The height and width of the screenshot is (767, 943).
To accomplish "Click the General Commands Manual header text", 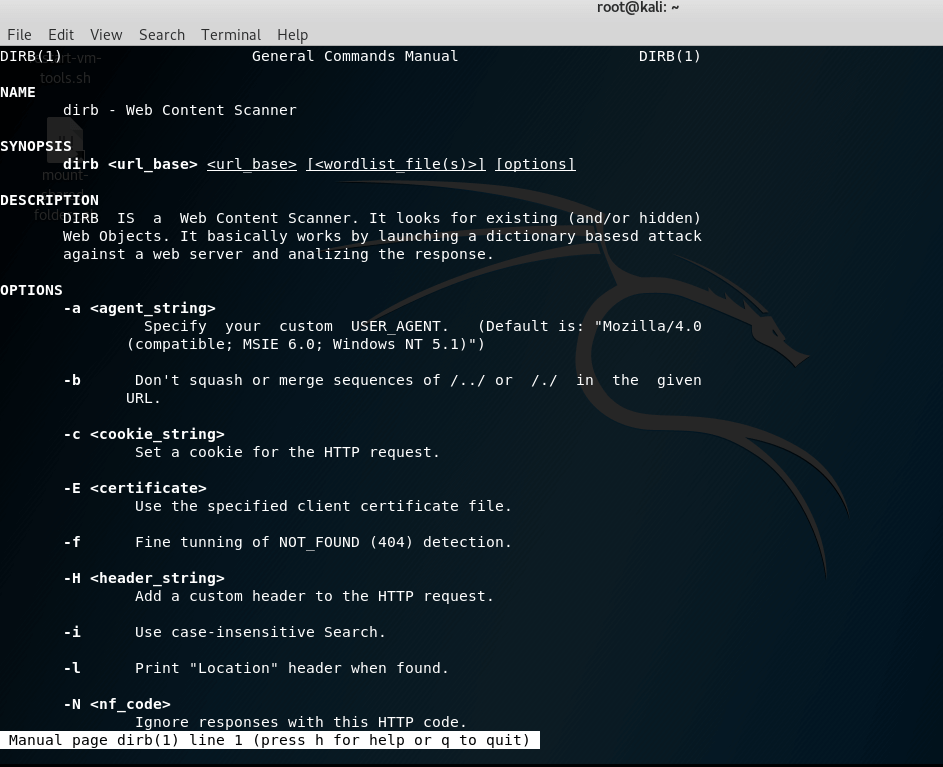I will pos(355,56).
